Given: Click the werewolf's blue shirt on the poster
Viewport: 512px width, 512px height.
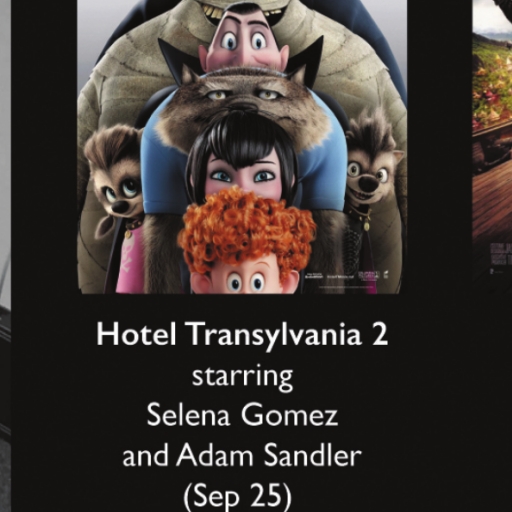Looking at the screenshot, I should [x=160, y=150].
